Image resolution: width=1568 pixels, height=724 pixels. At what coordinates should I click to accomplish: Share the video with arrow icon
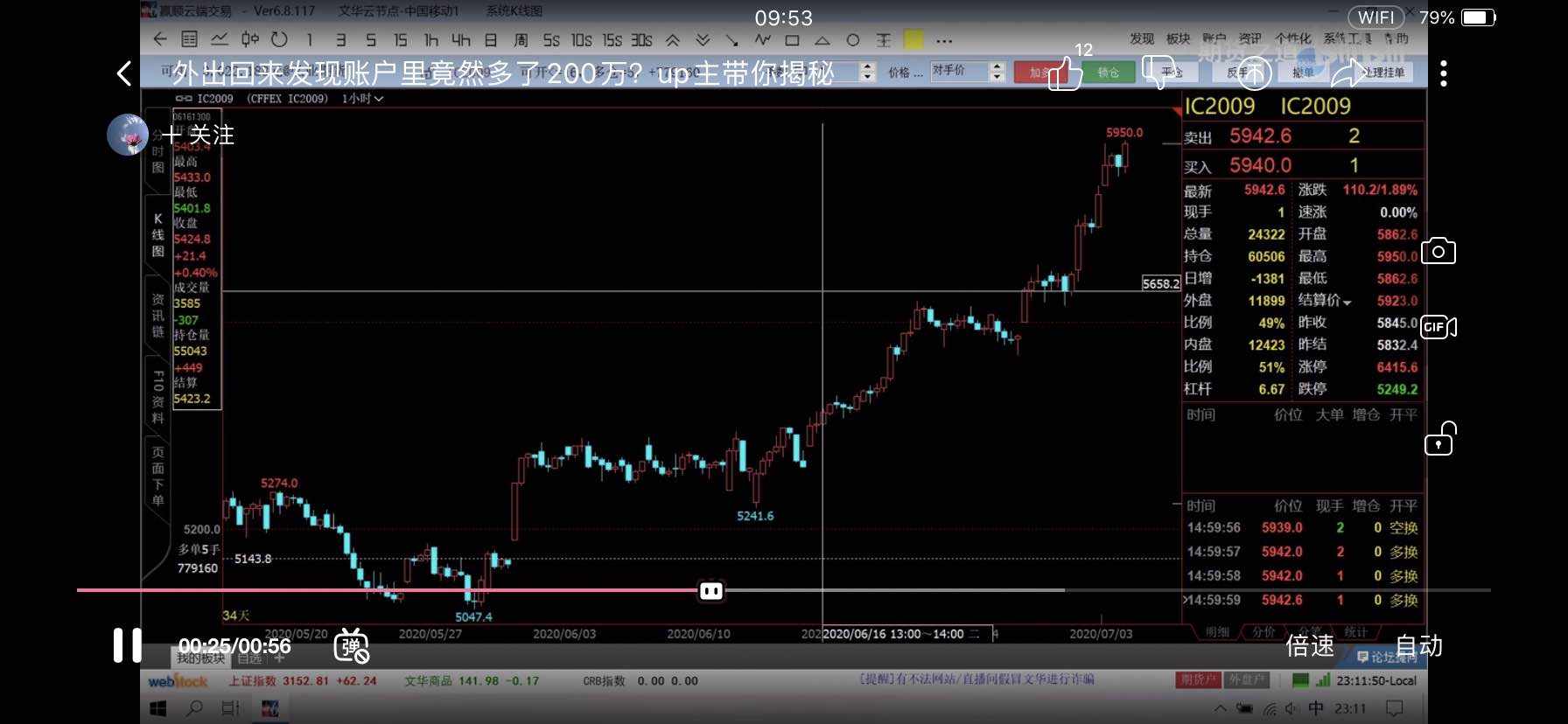[x=1348, y=73]
